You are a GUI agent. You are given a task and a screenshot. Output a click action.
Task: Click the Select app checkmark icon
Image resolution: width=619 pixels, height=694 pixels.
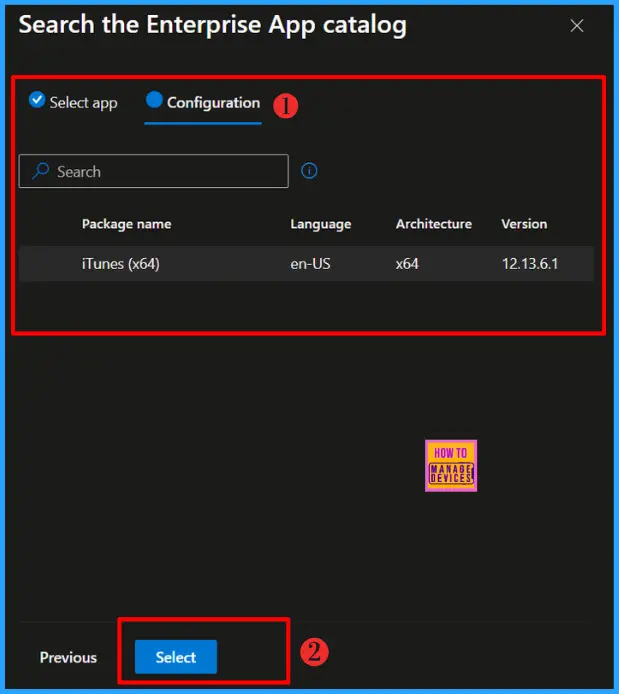(37, 100)
